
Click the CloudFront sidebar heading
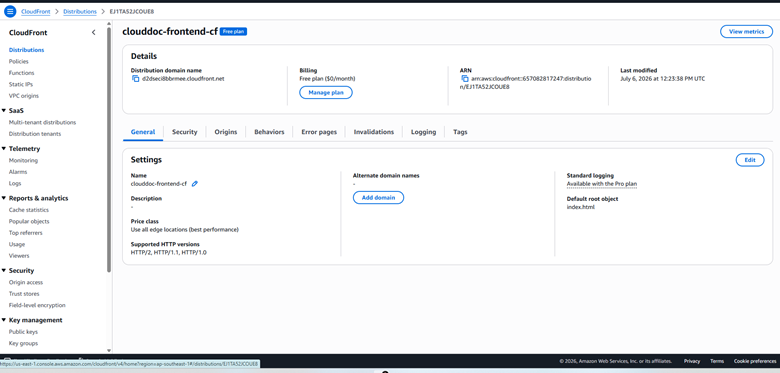coord(28,33)
